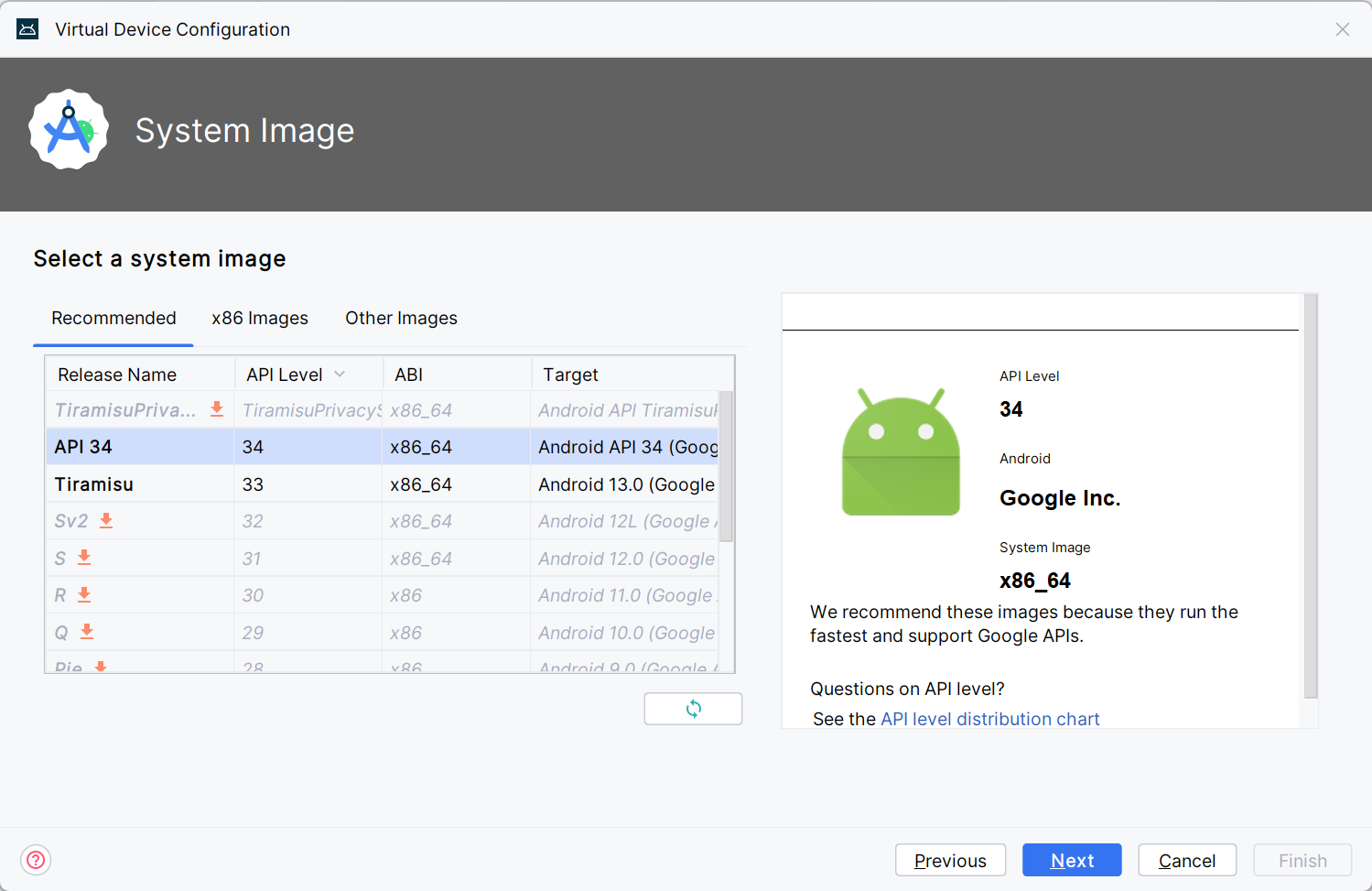Image resolution: width=1372 pixels, height=891 pixels.
Task: Download the Q release image
Action: click(87, 632)
